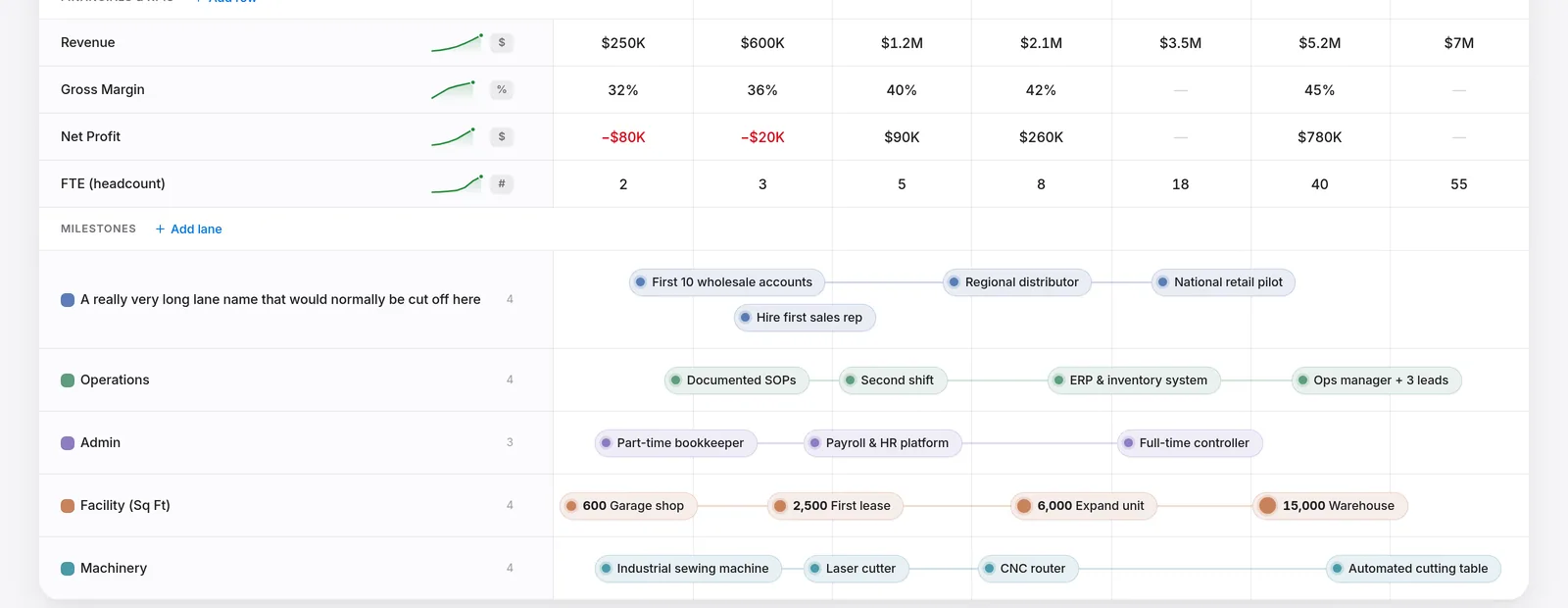Select the Ops manager + 3 leads milestone
1568x608 pixels.
pos(1376,380)
